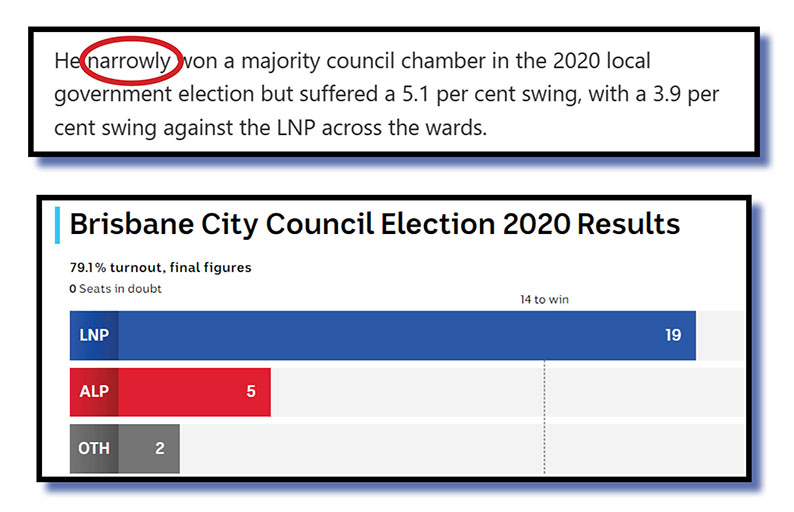The image size is (794, 512).
Task: Click the "14 to win" label
Action: pos(544,299)
